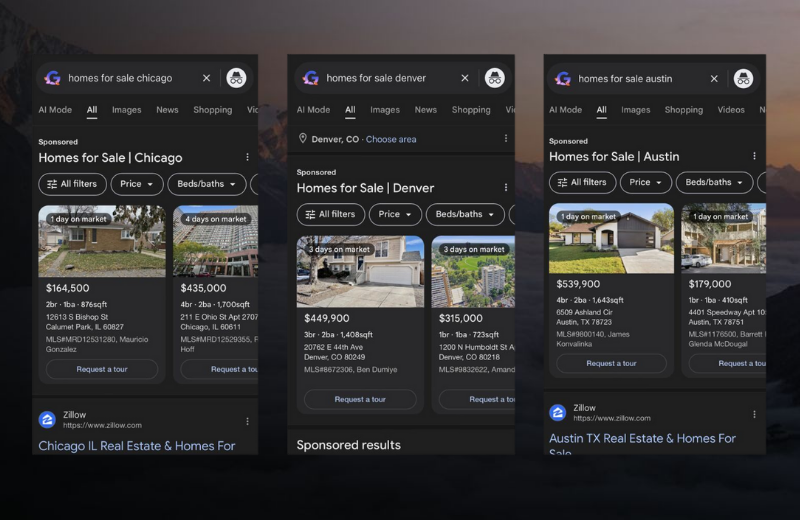Screen dimensions: 800x520
Task: Click the incognito avatar in the Denver search
Action: pyautogui.click(x=494, y=78)
